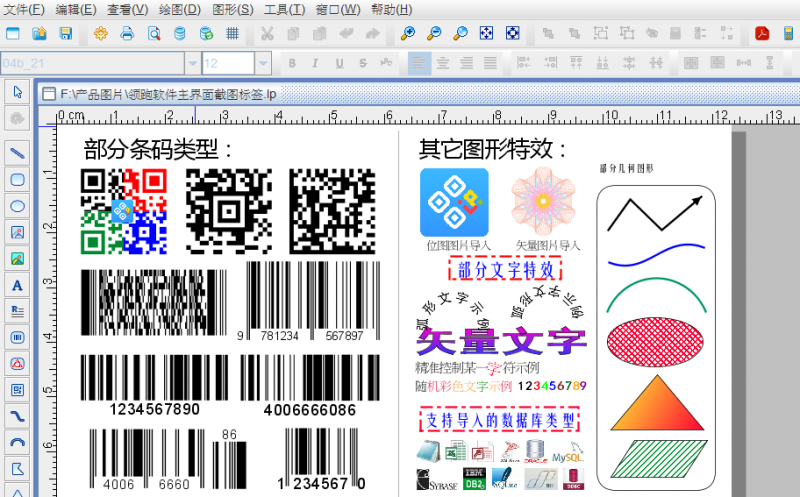Toggle the grid display
This screenshot has height=497, width=800.
[232, 34]
